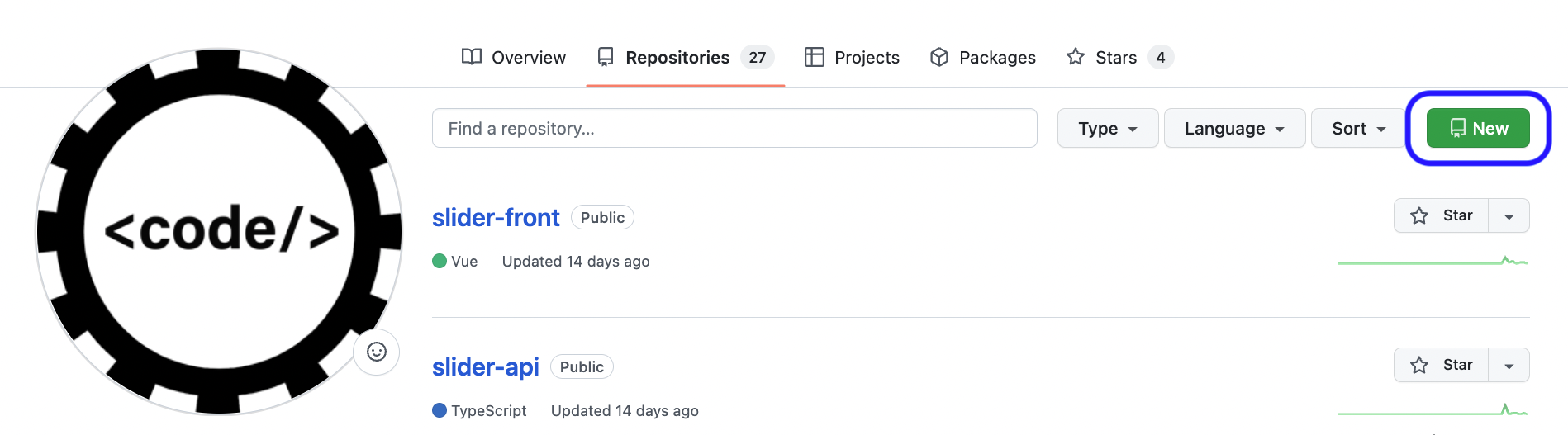Click the code profile avatar image
This screenshot has width=1568, height=435.
[x=219, y=231]
